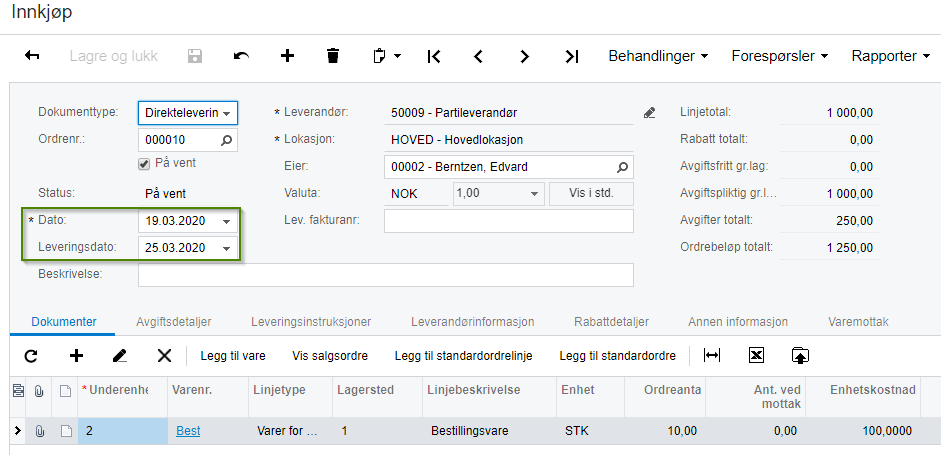Click the Delete trash icon
The width and height of the screenshot is (941, 455).
click(x=333, y=56)
